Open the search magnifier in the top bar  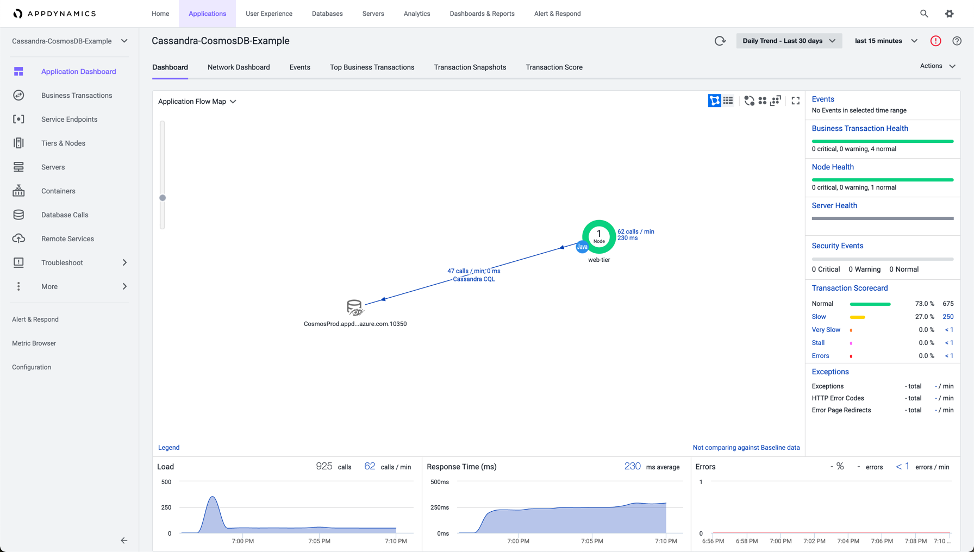tap(924, 14)
